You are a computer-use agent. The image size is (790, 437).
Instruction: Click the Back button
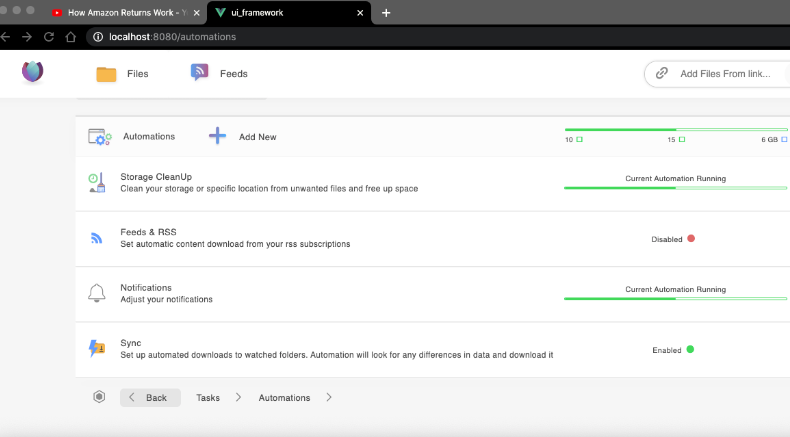pos(150,397)
